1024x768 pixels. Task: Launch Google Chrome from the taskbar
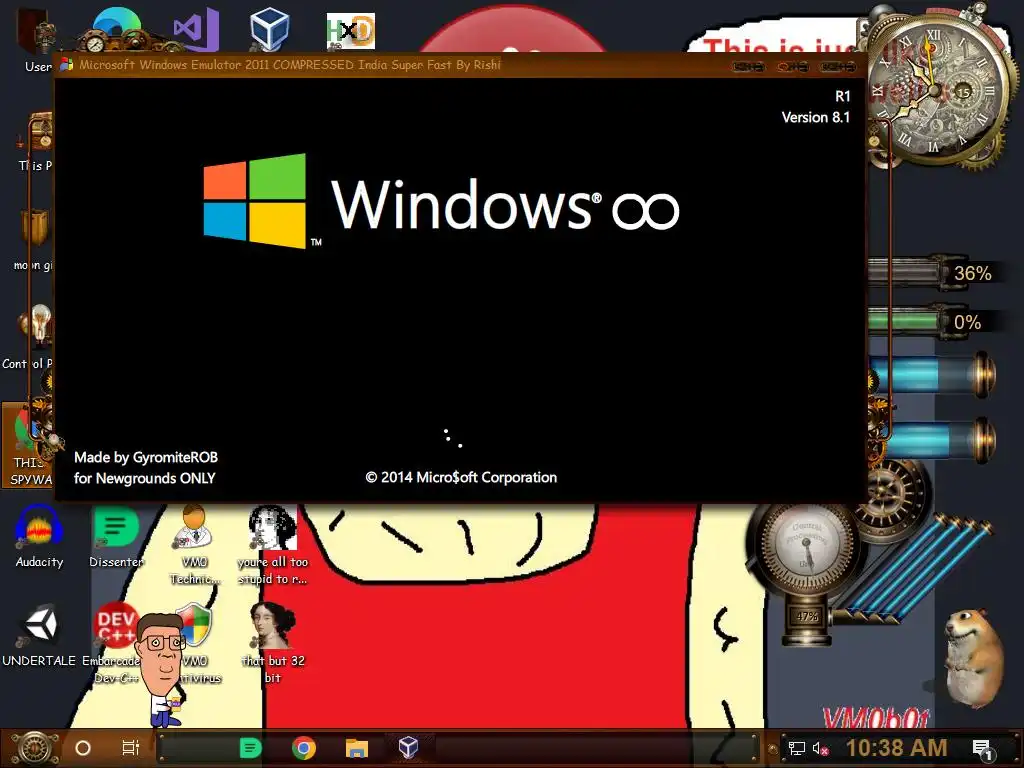(x=304, y=748)
